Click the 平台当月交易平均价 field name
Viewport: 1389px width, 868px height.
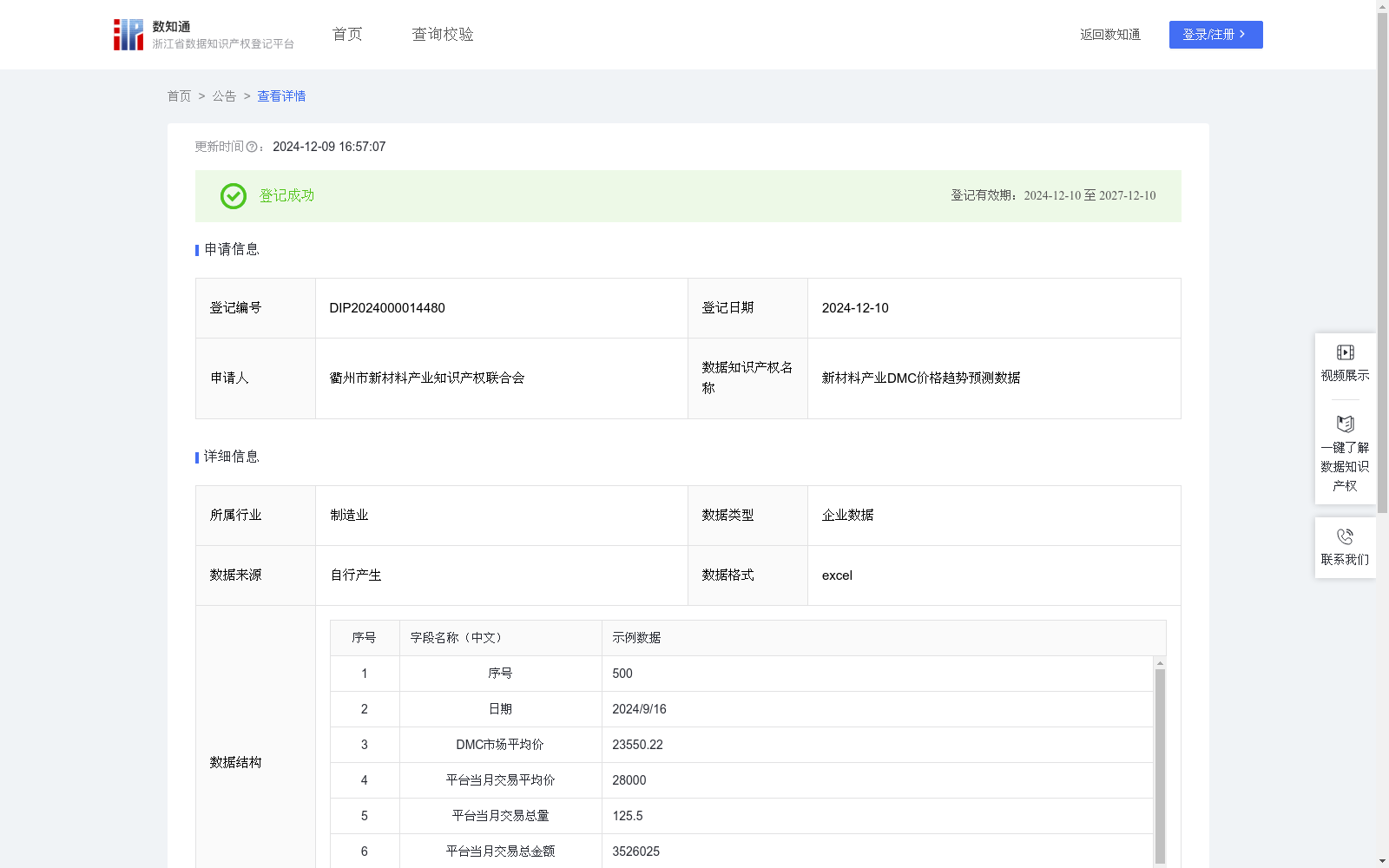501,780
